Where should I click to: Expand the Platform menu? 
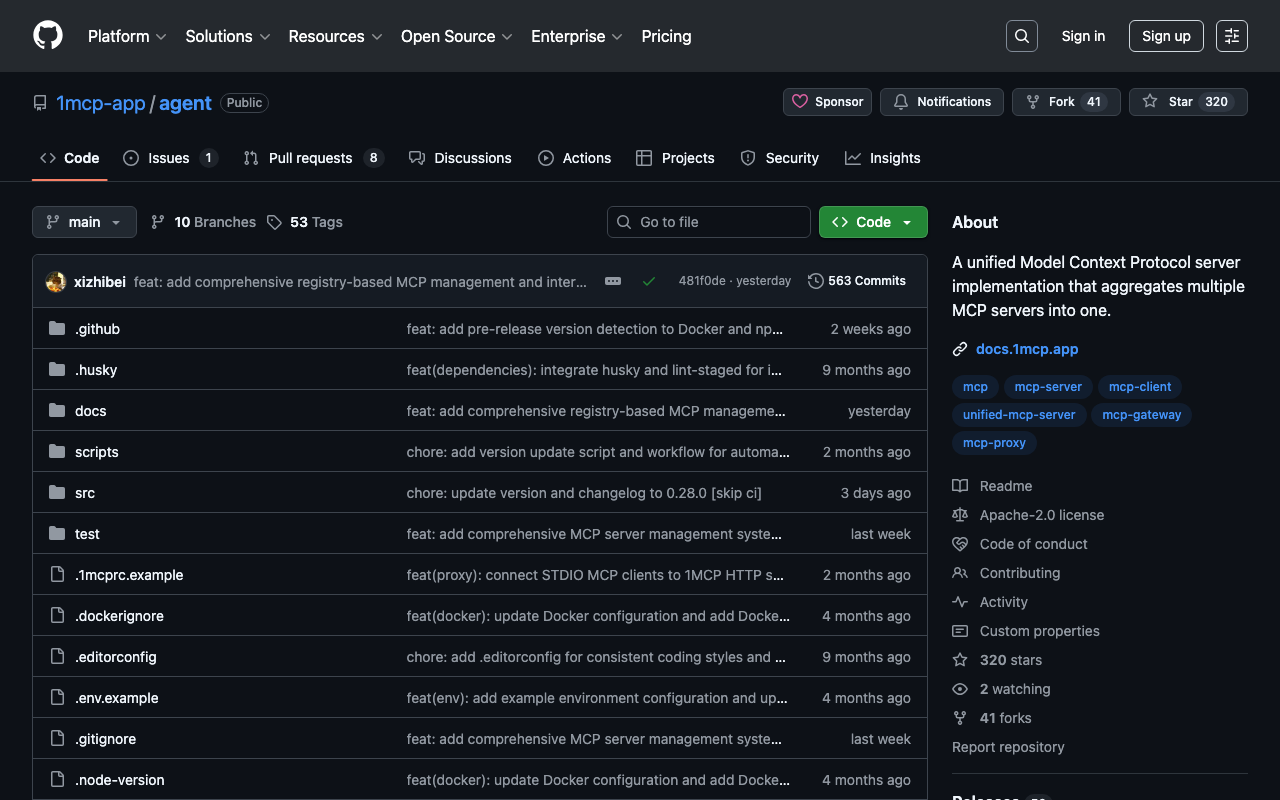coord(127,36)
